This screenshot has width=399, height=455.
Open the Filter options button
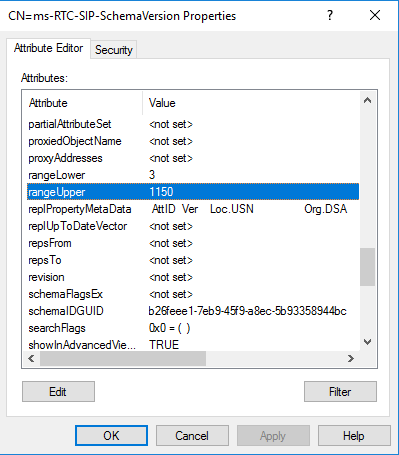340,392
